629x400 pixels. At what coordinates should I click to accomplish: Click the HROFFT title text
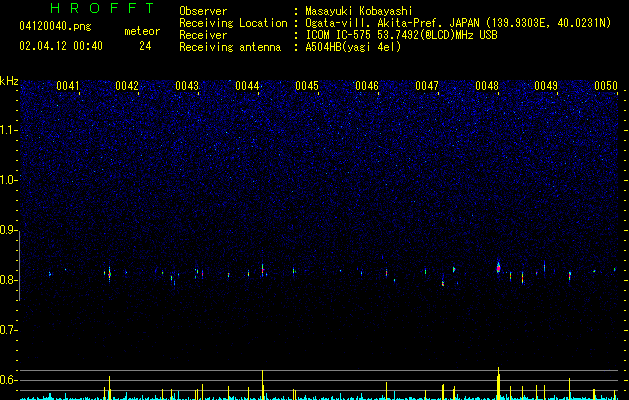102,8
